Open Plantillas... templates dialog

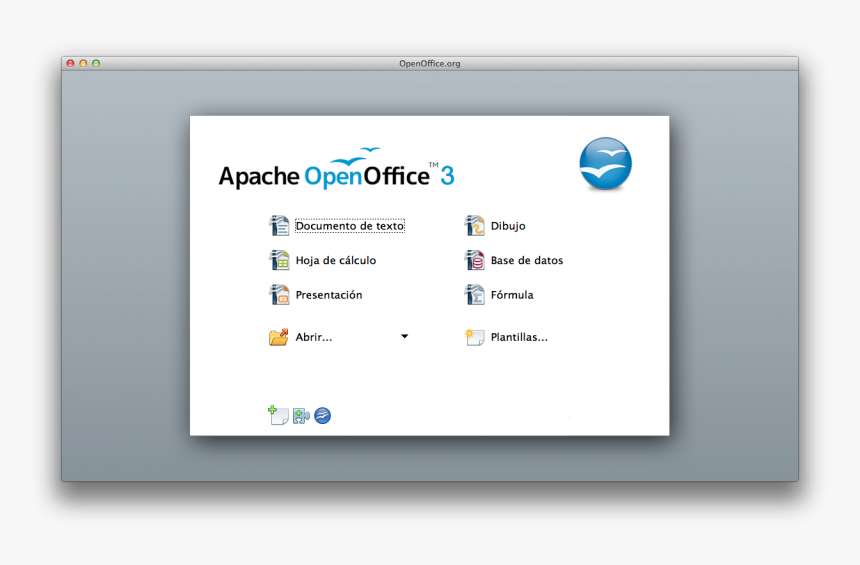click(x=519, y=337)
